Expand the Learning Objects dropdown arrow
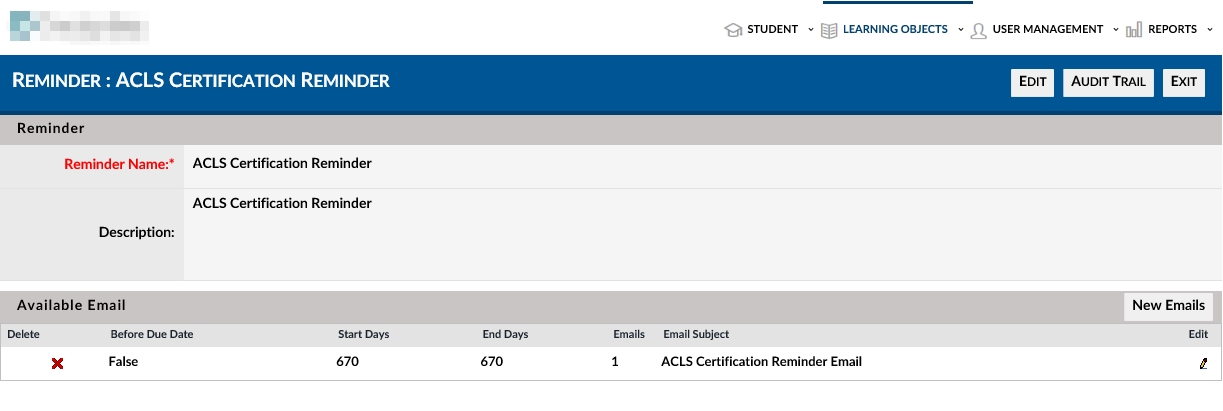 [x=960, y=30]
